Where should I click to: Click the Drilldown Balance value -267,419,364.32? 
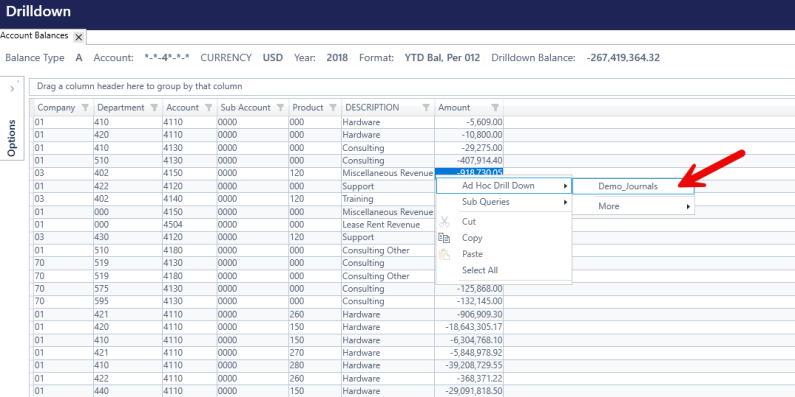(x=623, y=58)
